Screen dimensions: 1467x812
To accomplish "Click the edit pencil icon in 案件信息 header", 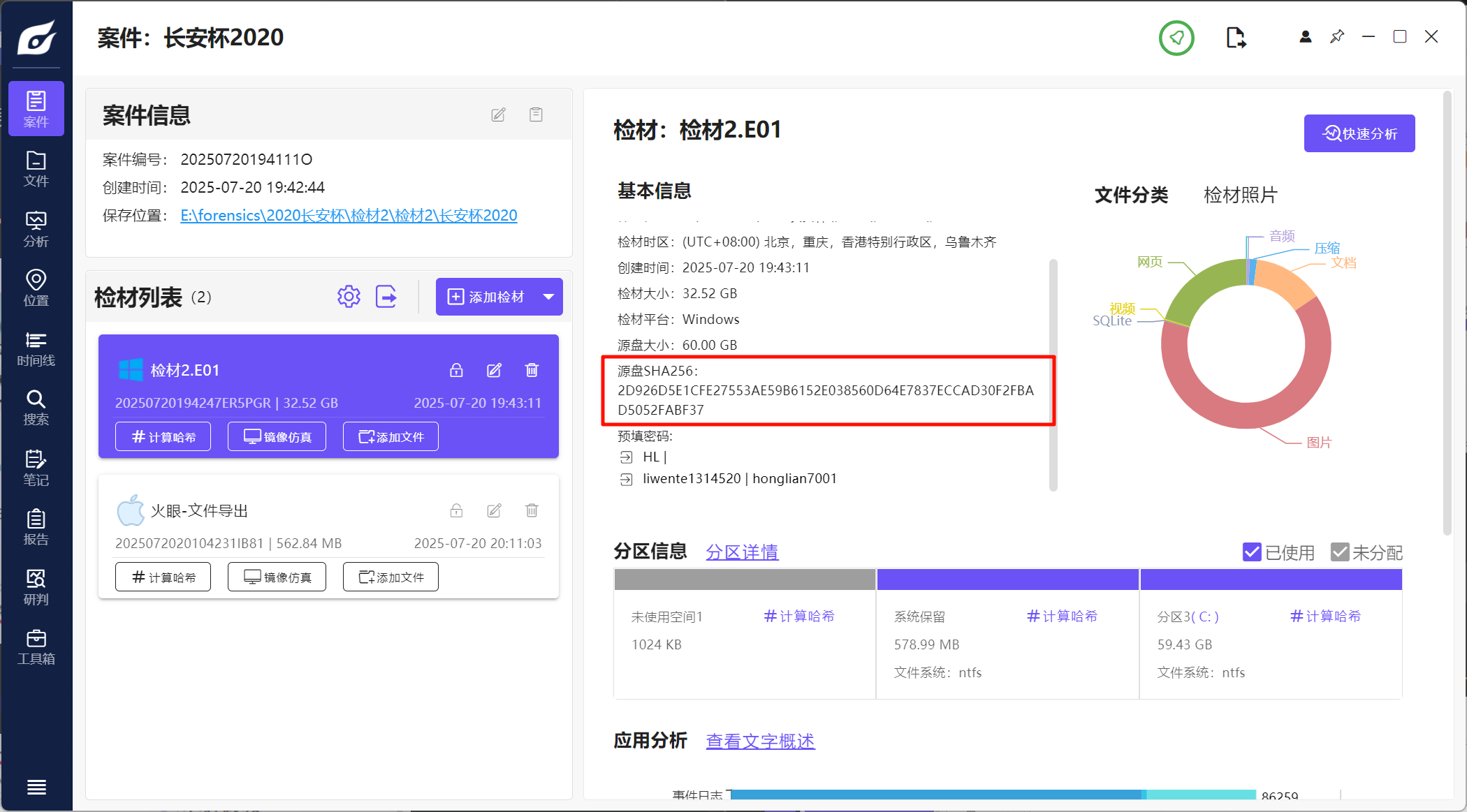I will pyautogui.click(x=498, y=115).
